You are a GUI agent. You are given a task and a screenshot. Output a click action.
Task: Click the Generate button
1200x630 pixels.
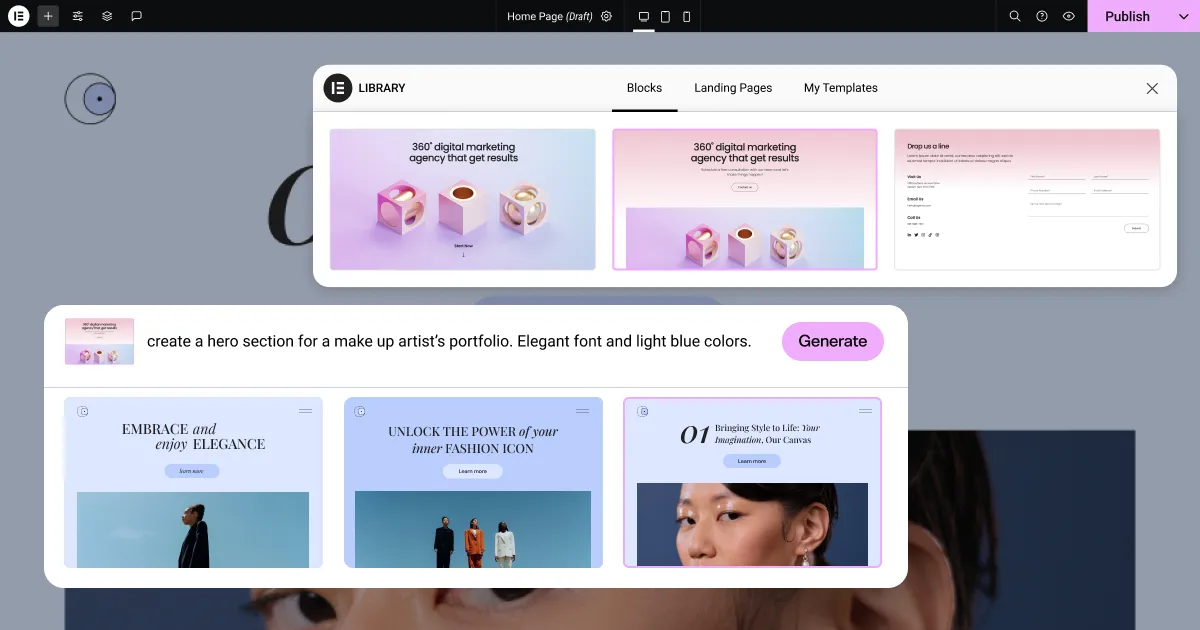[833, 341]
